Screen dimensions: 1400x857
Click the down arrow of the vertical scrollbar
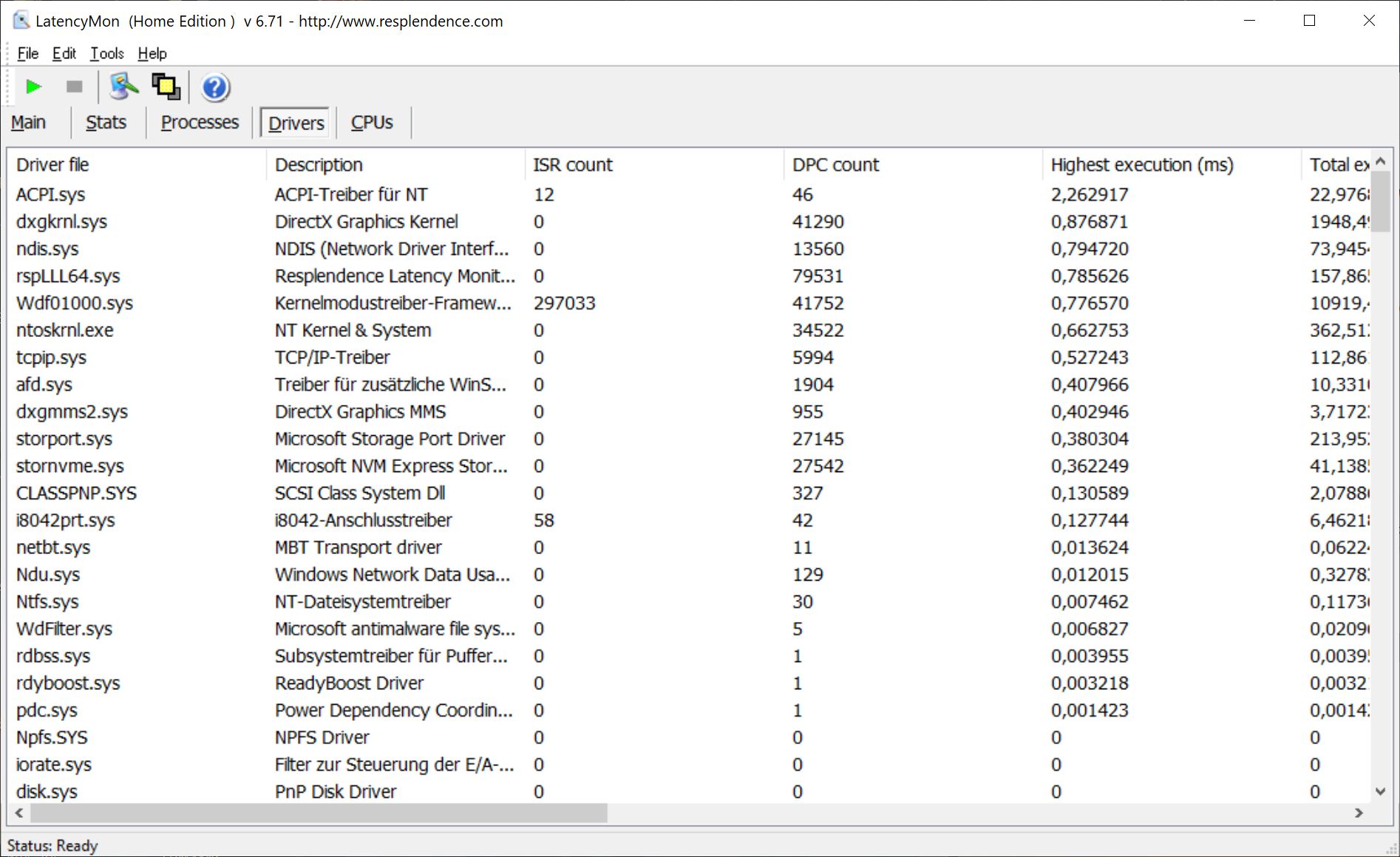[x=1380, y=791]
